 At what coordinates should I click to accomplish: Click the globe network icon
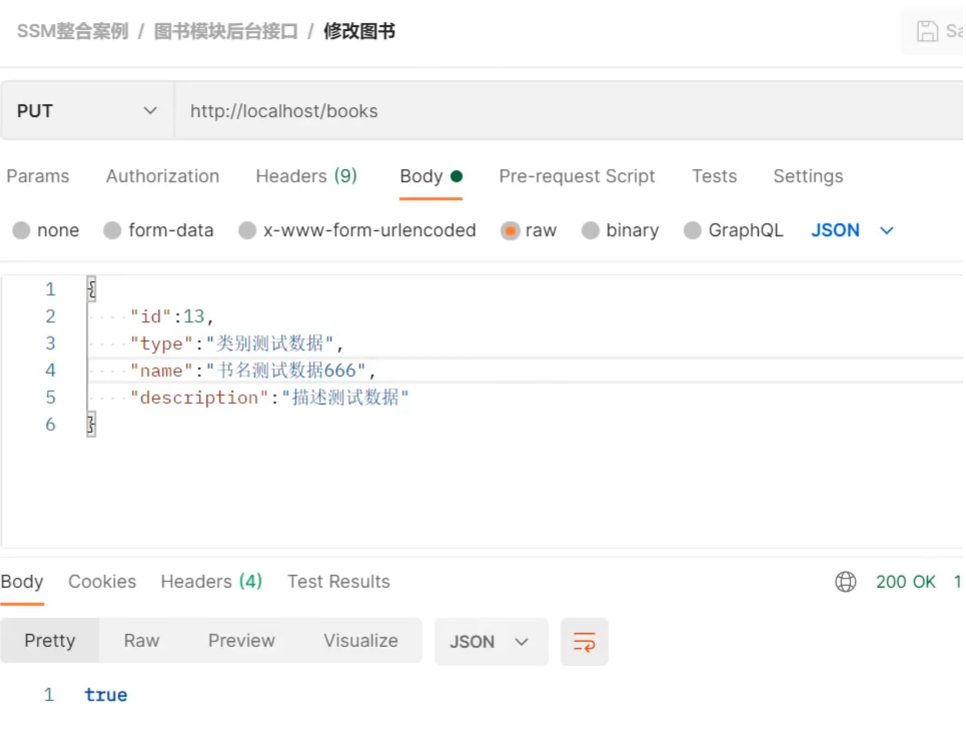846,582
